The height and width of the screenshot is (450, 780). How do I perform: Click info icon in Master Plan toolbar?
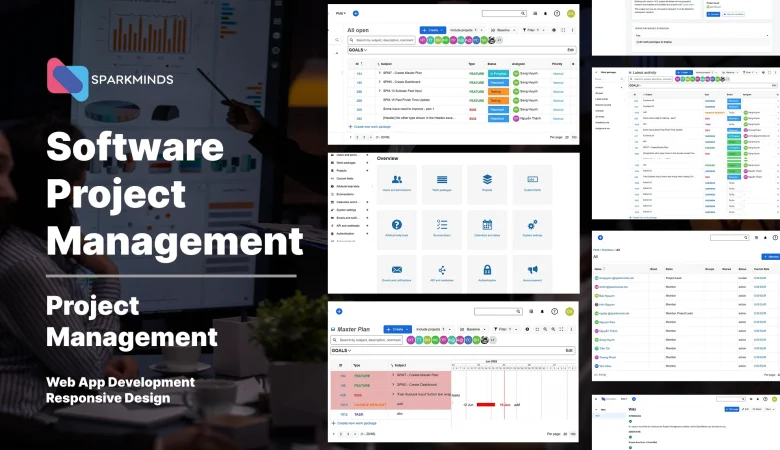(527, 329)
